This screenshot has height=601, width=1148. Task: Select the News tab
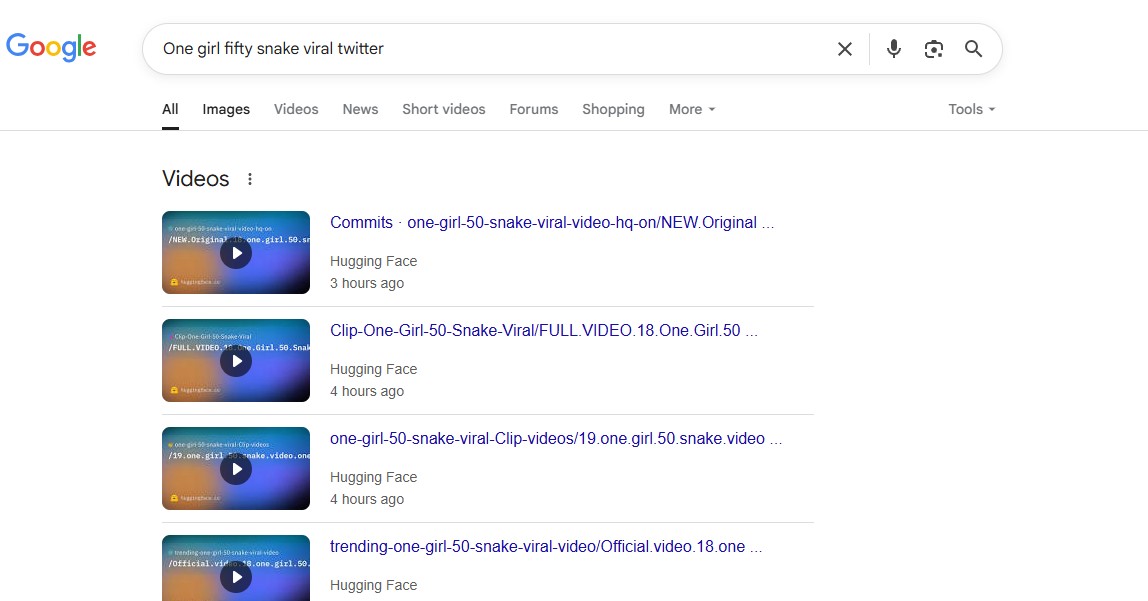click(x=360, y=109)
